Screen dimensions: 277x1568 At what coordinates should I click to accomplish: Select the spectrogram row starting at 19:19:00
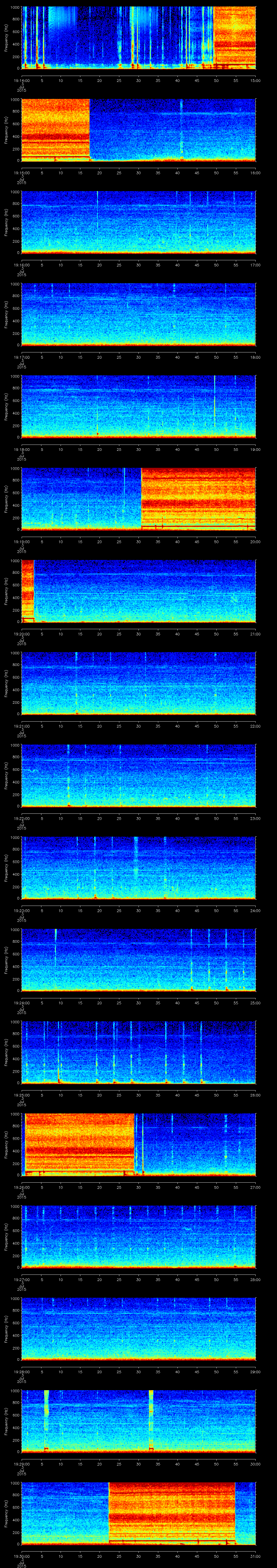coord(139,499)
